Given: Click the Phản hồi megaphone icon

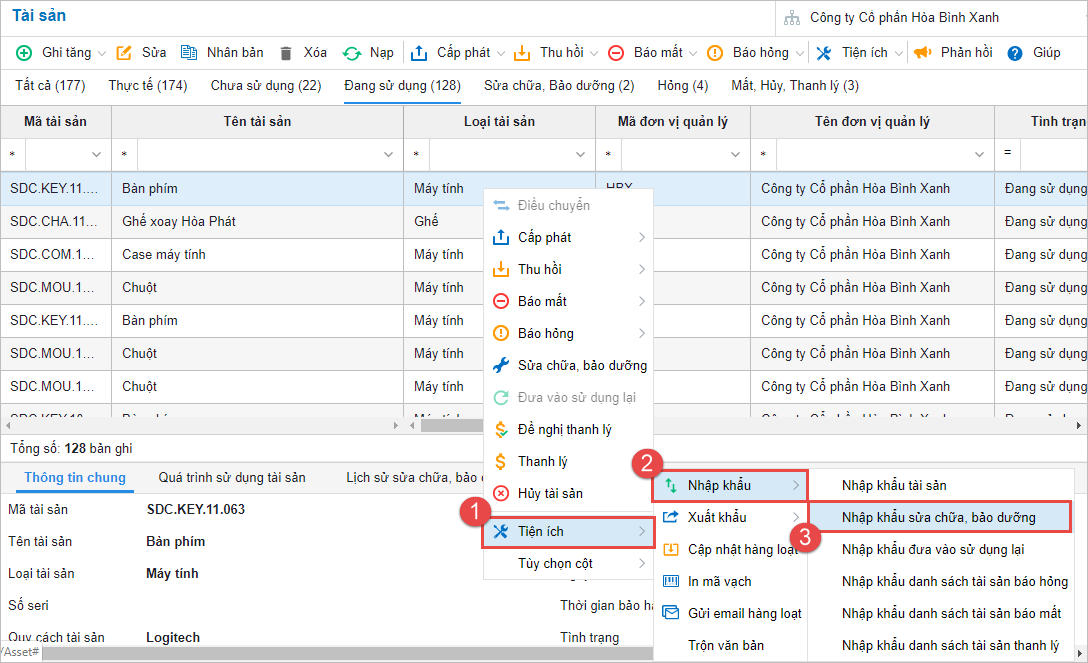Looking at the screenshot, I should pyautogui.click(x=922, y=53).
